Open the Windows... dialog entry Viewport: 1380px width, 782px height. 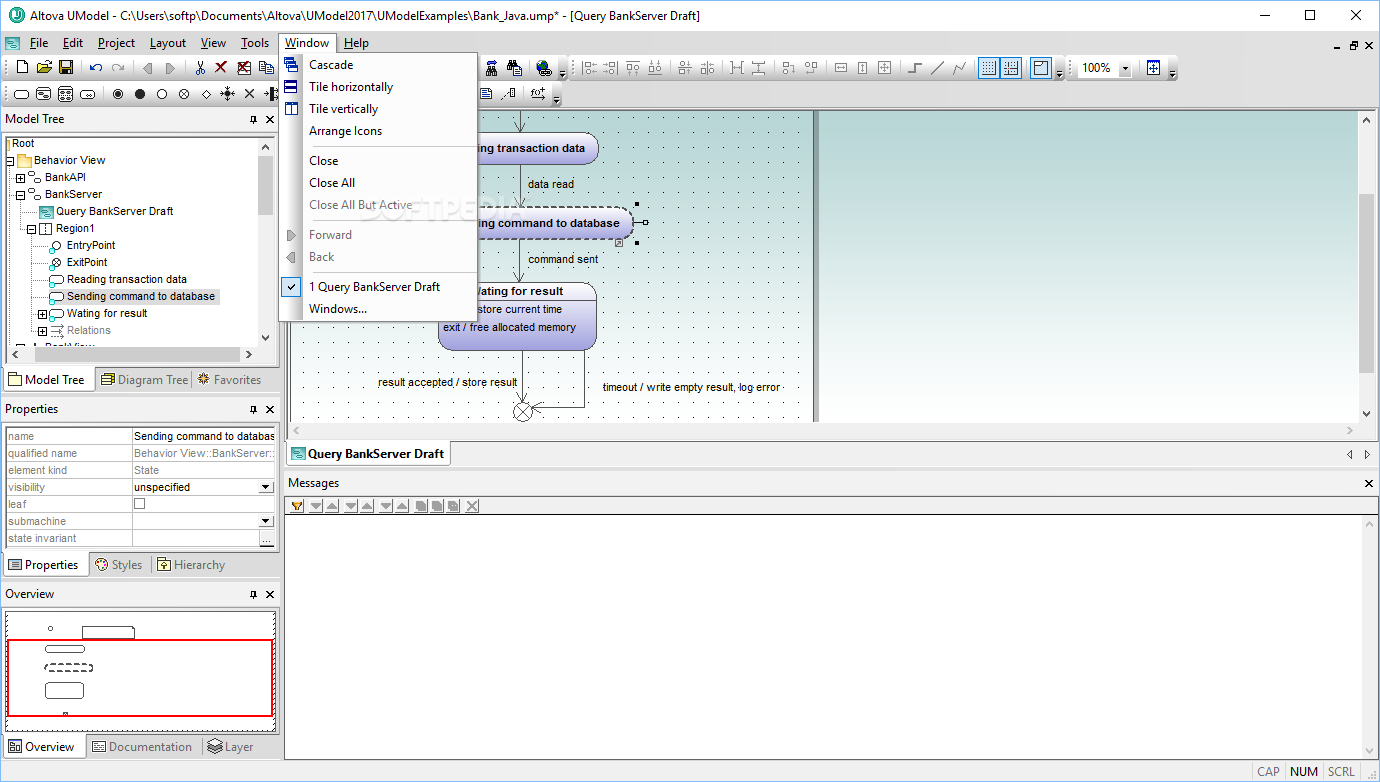[378, 309]
